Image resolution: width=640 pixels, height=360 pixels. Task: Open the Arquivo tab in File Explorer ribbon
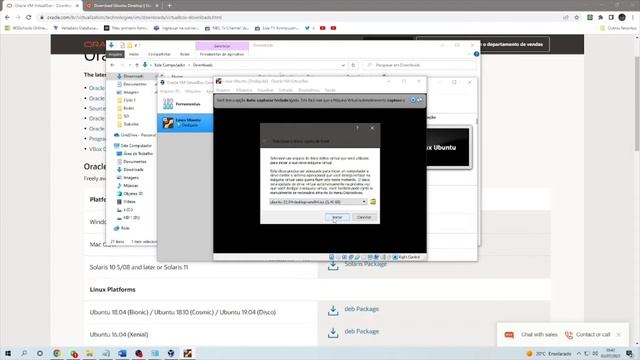pyautogui.click(x=115, y=54)
